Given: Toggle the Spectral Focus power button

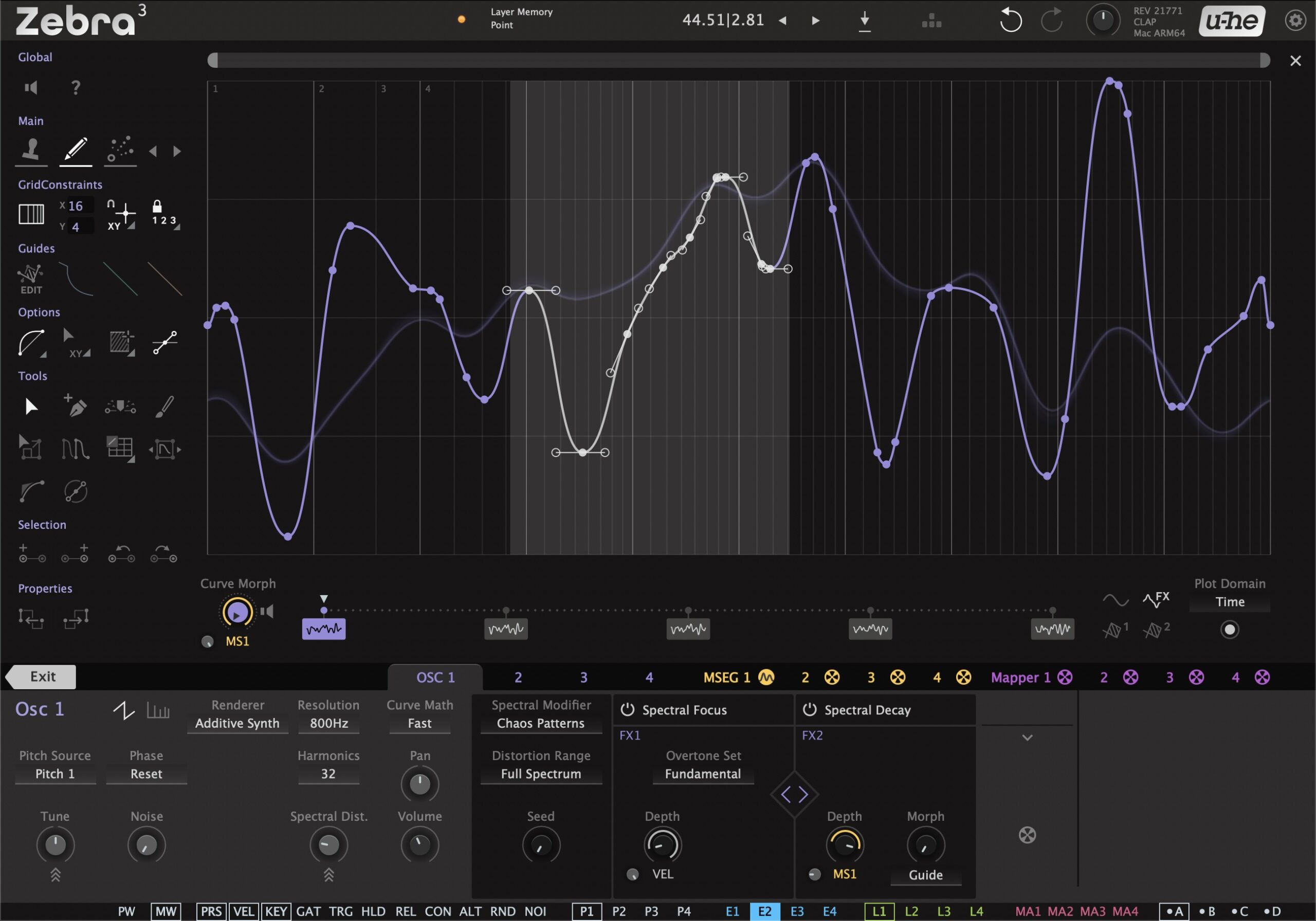Looking at the screenshot, I should pos(627,710).
